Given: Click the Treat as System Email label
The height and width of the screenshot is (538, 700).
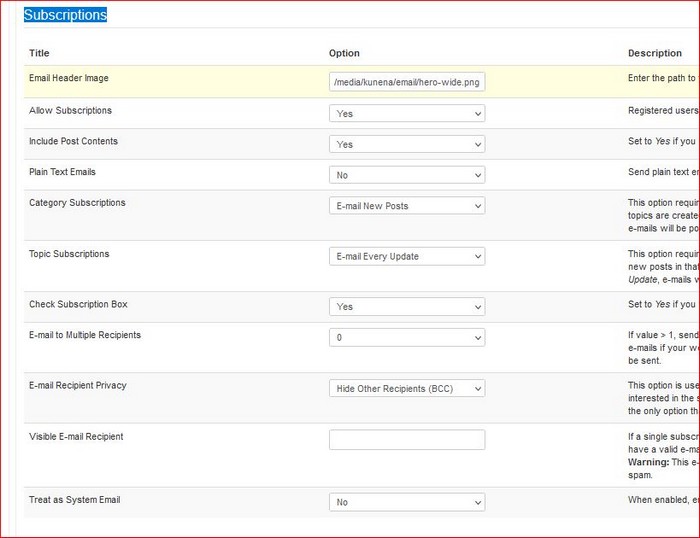Looking at the screenshot, I should coord(75,500).
